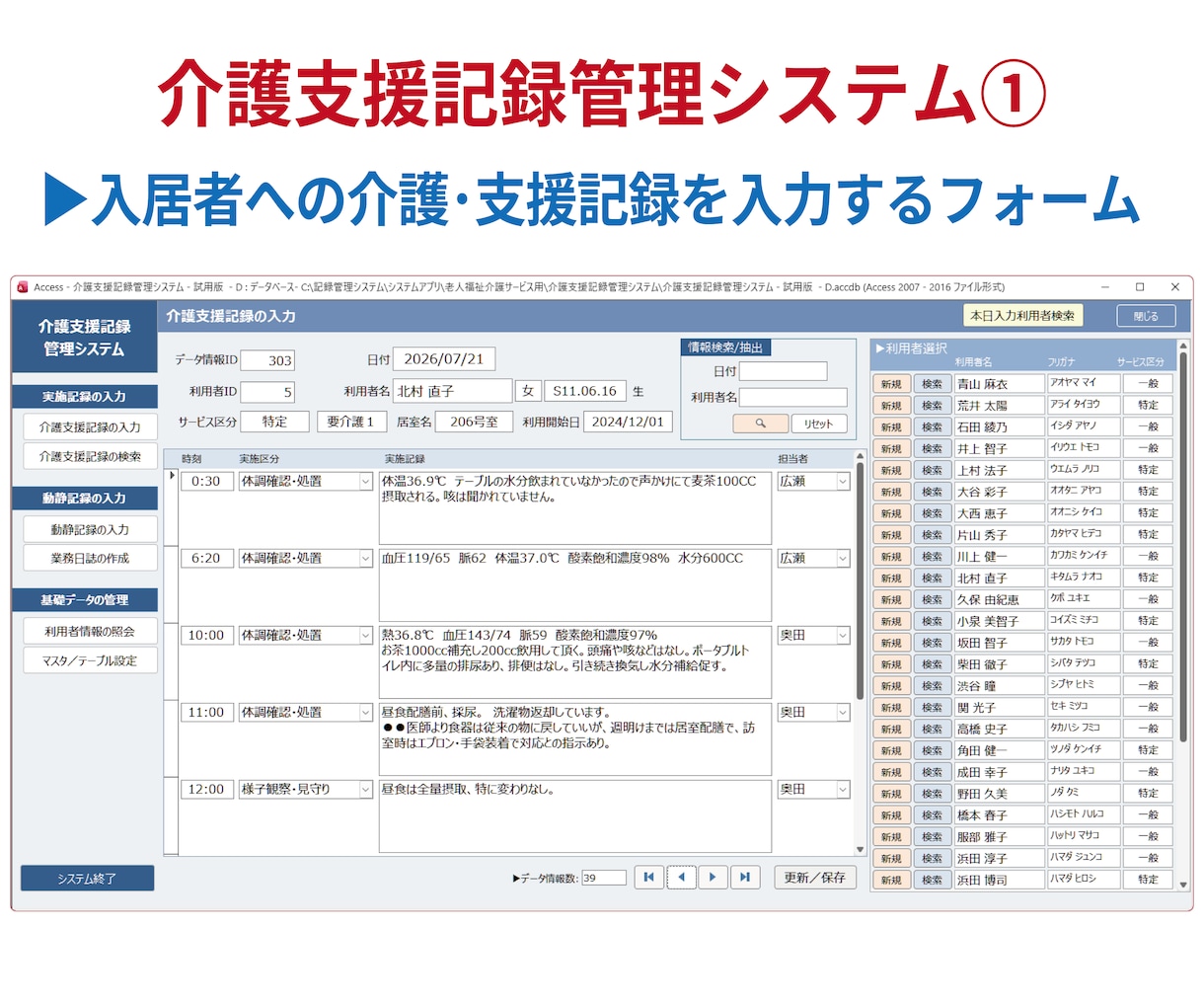Viewport: 1204px width, 1004px height.
Task: Click the Access app icon in title bar
Action: [23, 287]
